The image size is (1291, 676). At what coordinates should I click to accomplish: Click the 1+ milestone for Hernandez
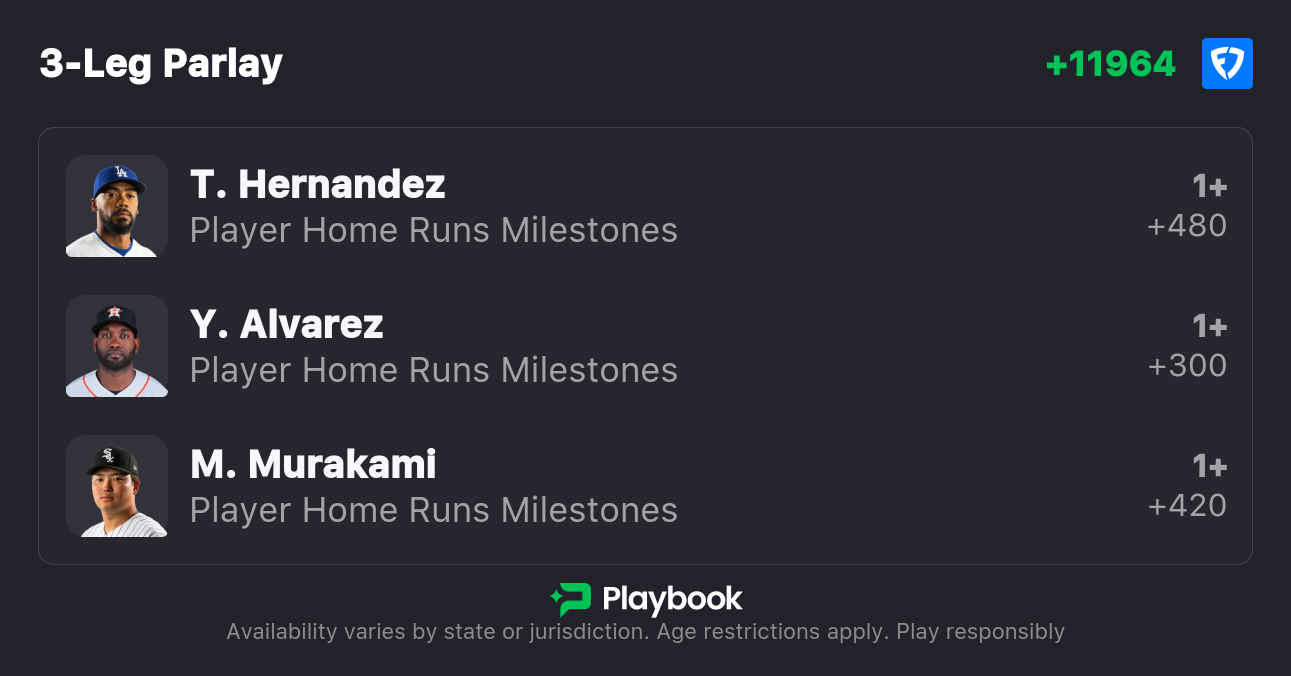tap(1209, 186)
